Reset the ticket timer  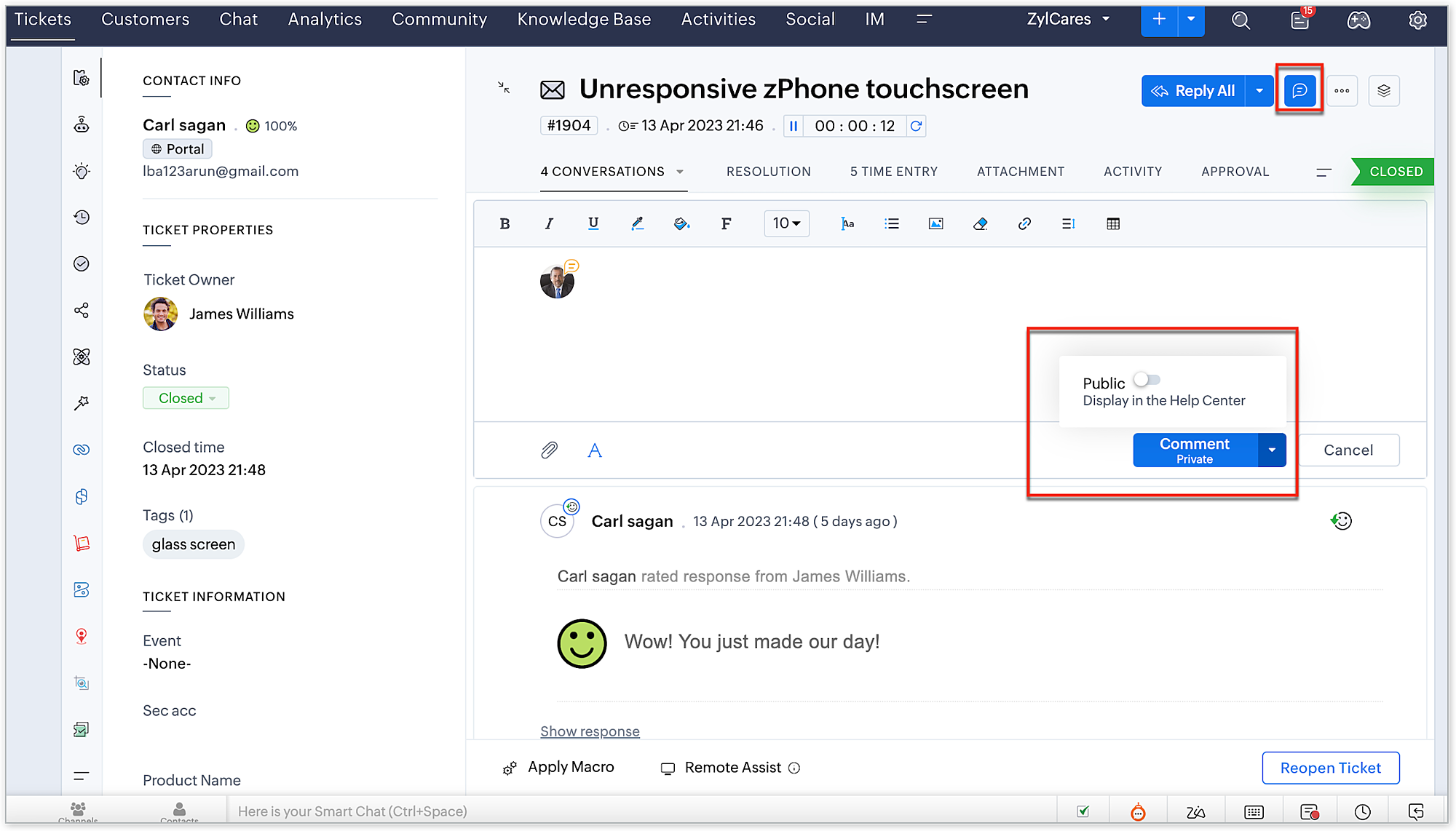[916, 126]
